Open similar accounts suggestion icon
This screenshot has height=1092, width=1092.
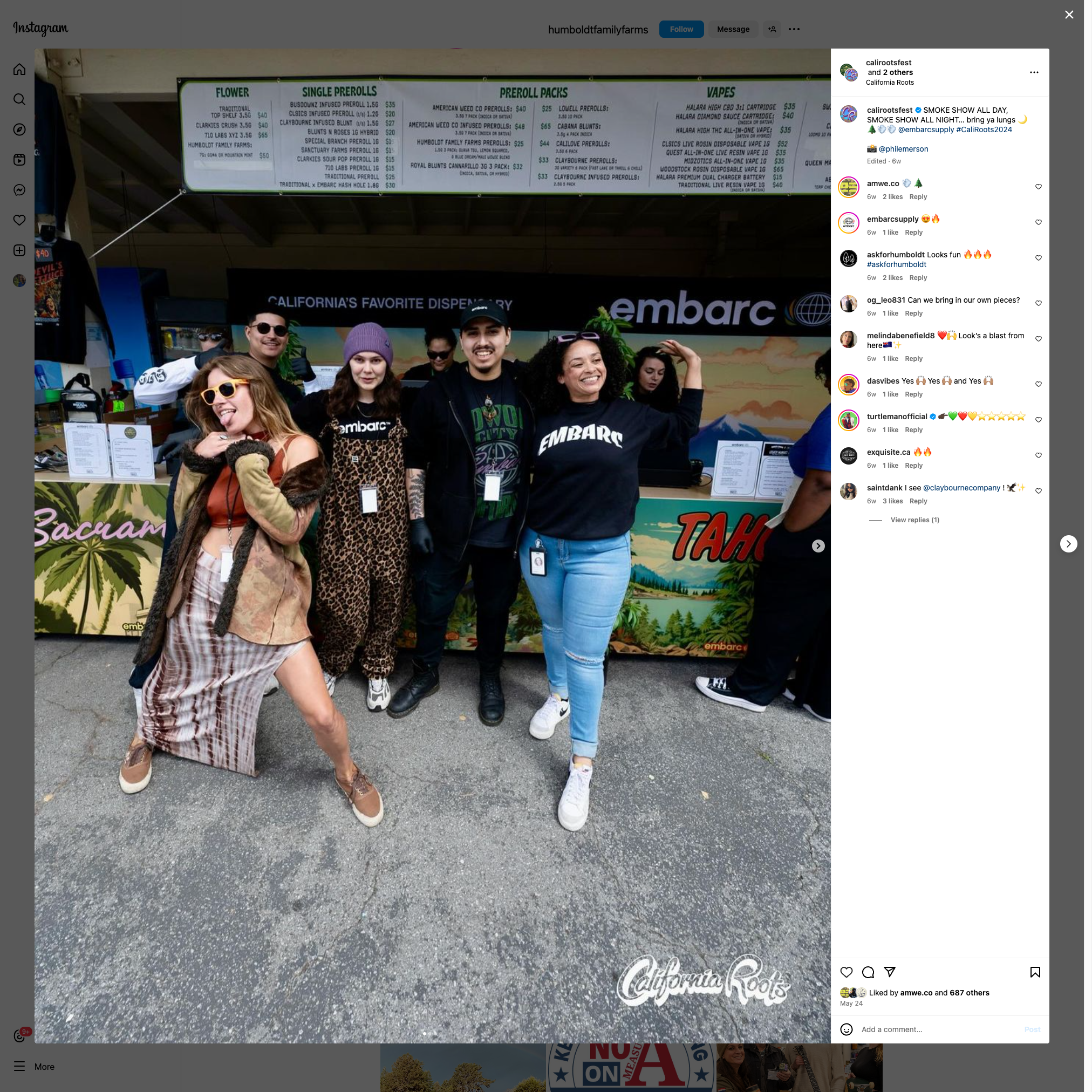coord(772,29)
